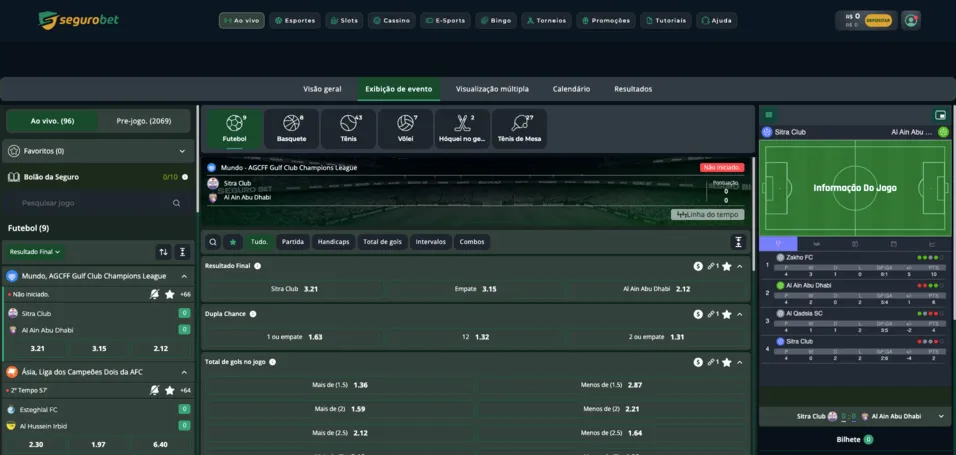This screenshot has width=956, height=455.
Task: Toggle favorite star for Esteghlal FC match
Action: coord(169,390)
